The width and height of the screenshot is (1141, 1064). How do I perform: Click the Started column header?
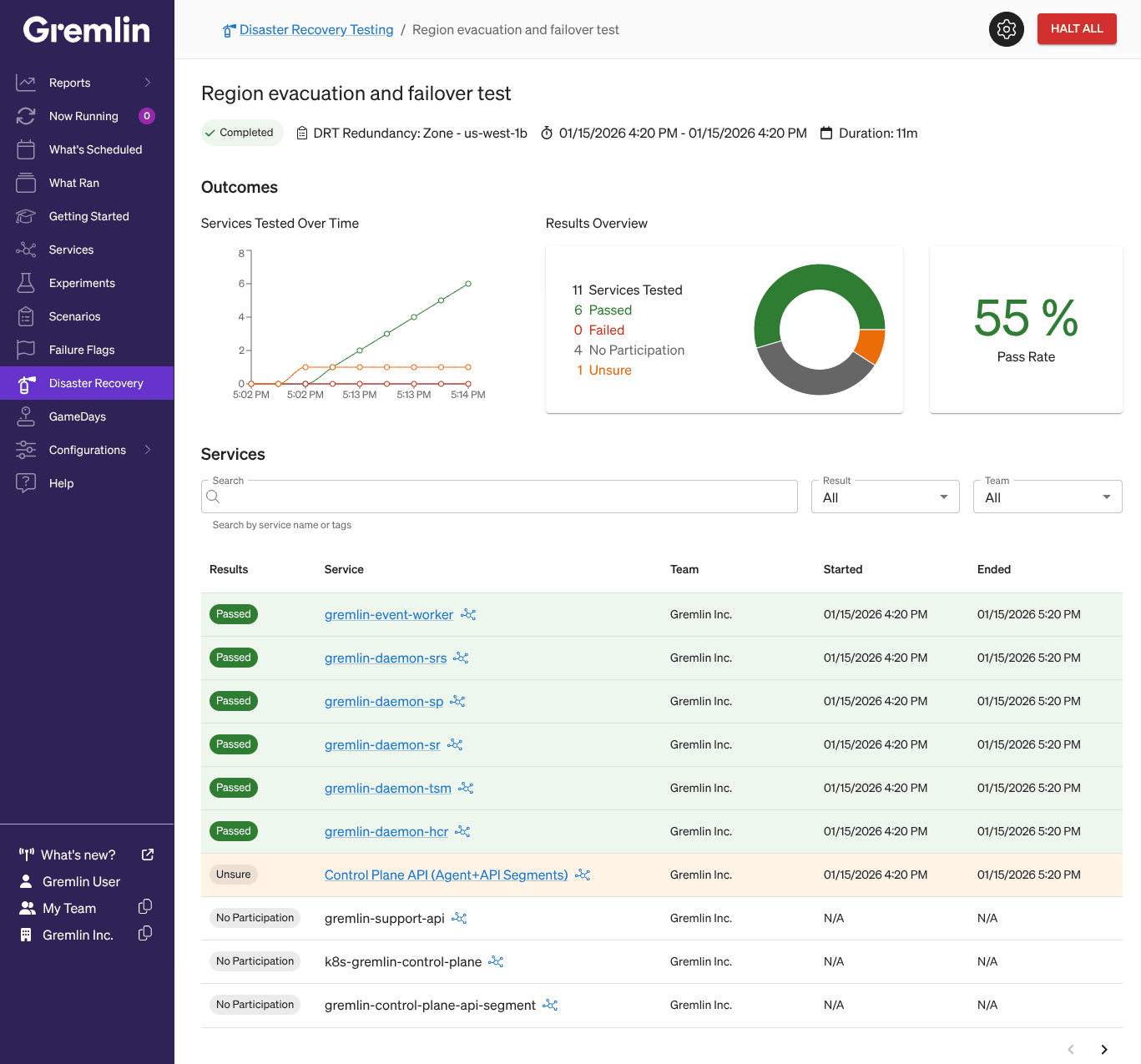(x=843, y=569)
